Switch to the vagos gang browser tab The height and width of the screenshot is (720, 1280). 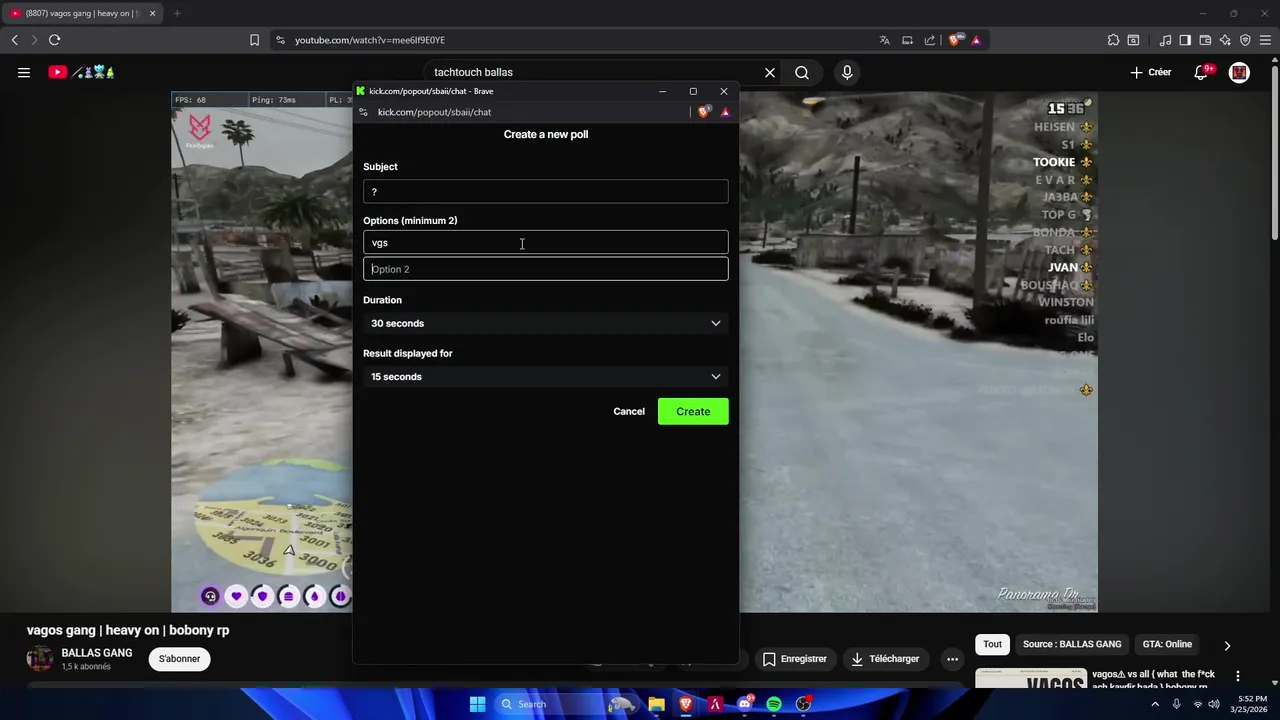coord(80,13)
